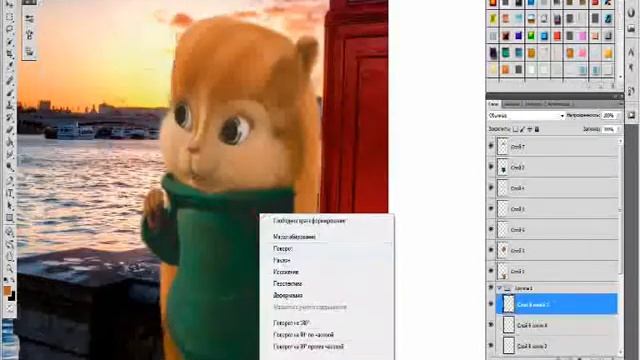
Task: Select the History Brush tool
Action: [10, 118]
